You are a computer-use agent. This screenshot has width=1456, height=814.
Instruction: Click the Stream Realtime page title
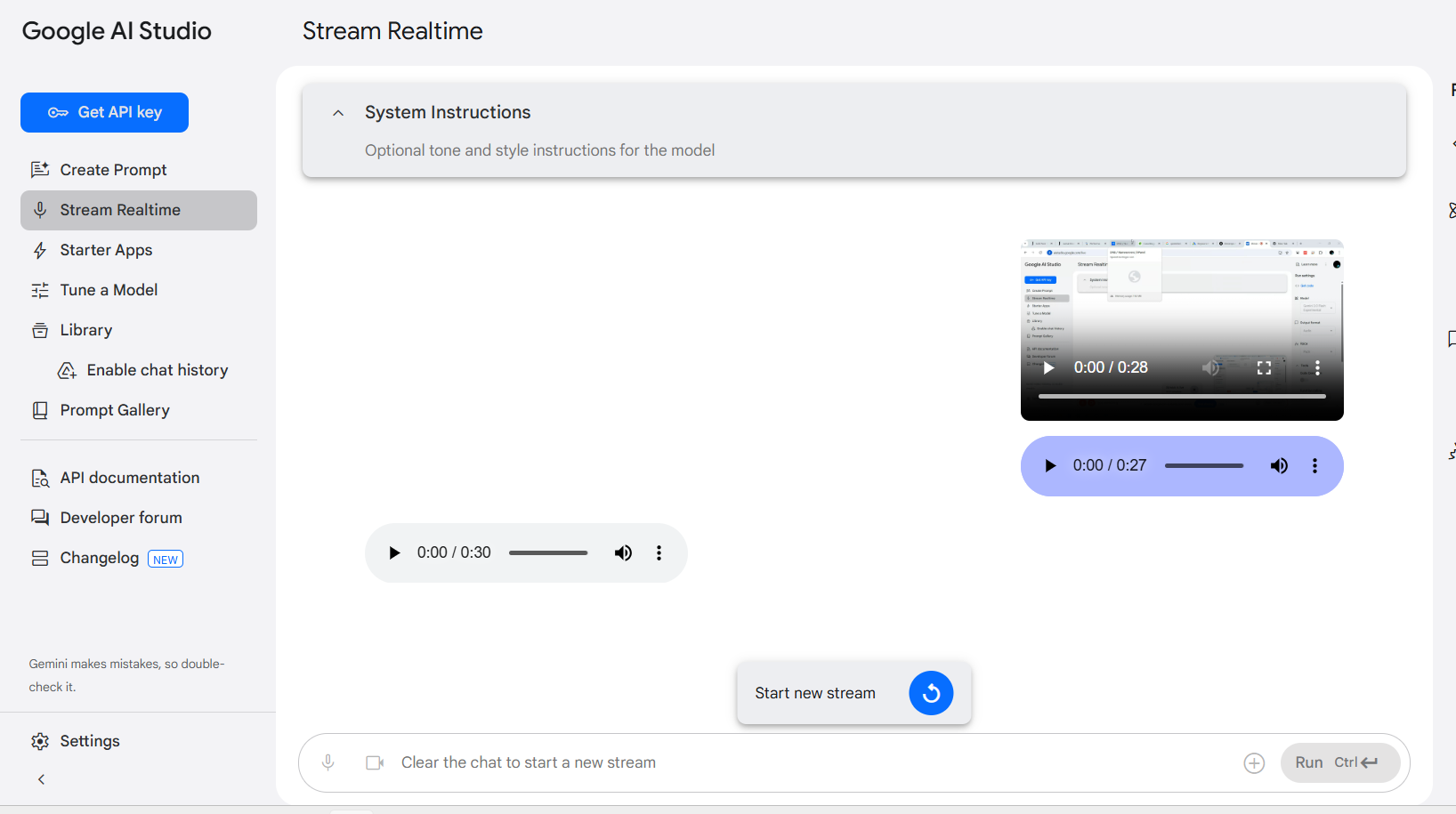click(x=392, y=31)
